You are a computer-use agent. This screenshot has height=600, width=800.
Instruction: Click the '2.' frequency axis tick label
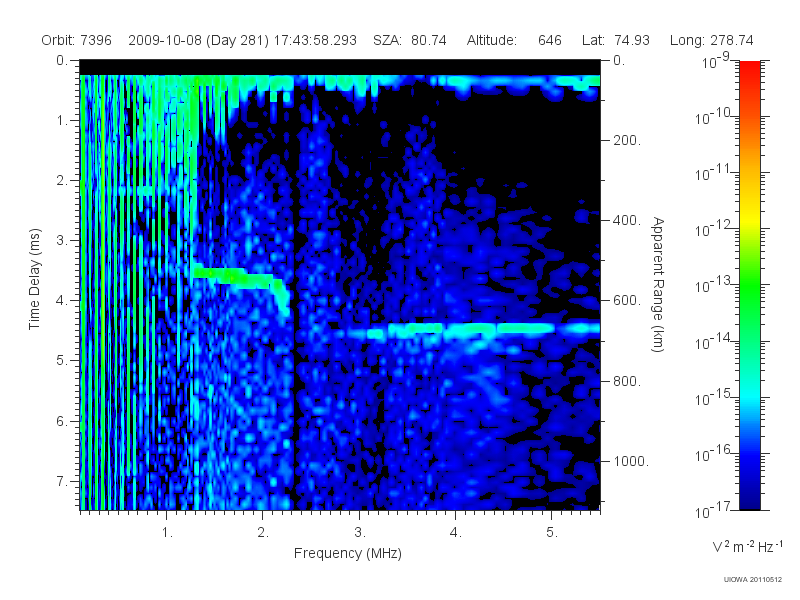pyautogui.click(x=263, y=533)
